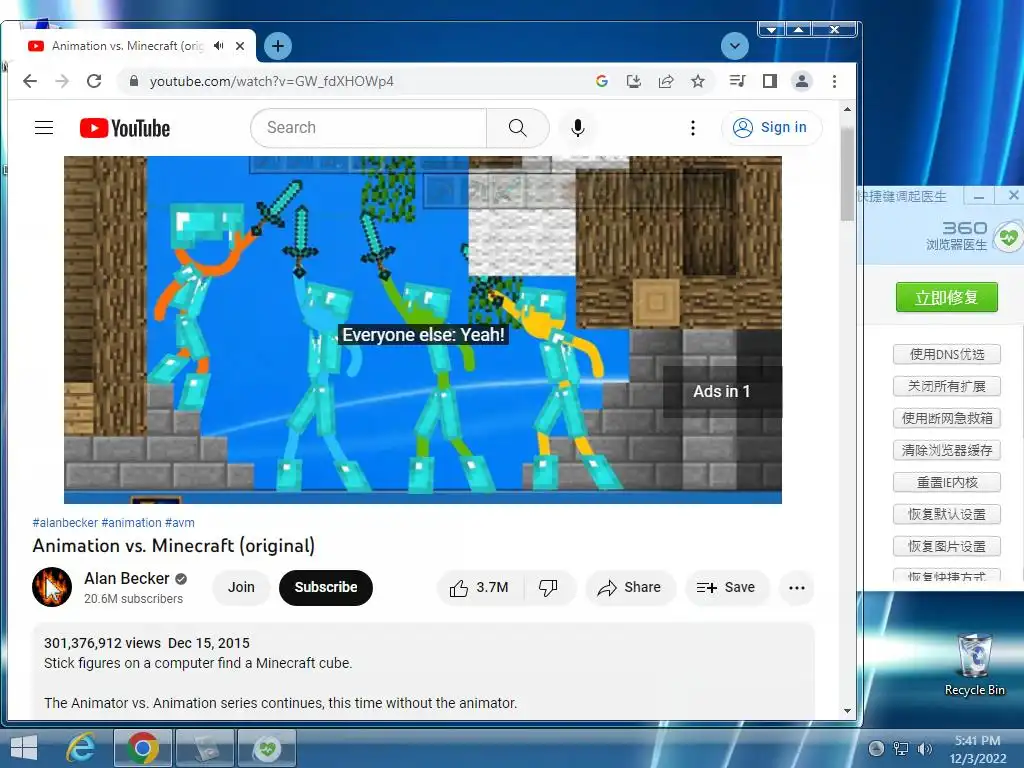Click 使用断网急救箱 in 360 panel
Viewport: 1024px width, 768px height.
946,418
